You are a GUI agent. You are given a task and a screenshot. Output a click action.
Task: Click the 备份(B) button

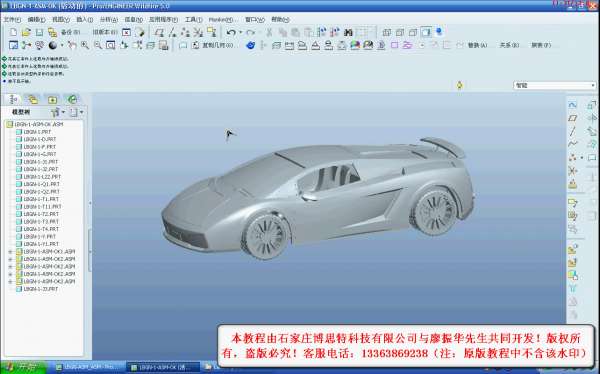(x=70, y=33)
